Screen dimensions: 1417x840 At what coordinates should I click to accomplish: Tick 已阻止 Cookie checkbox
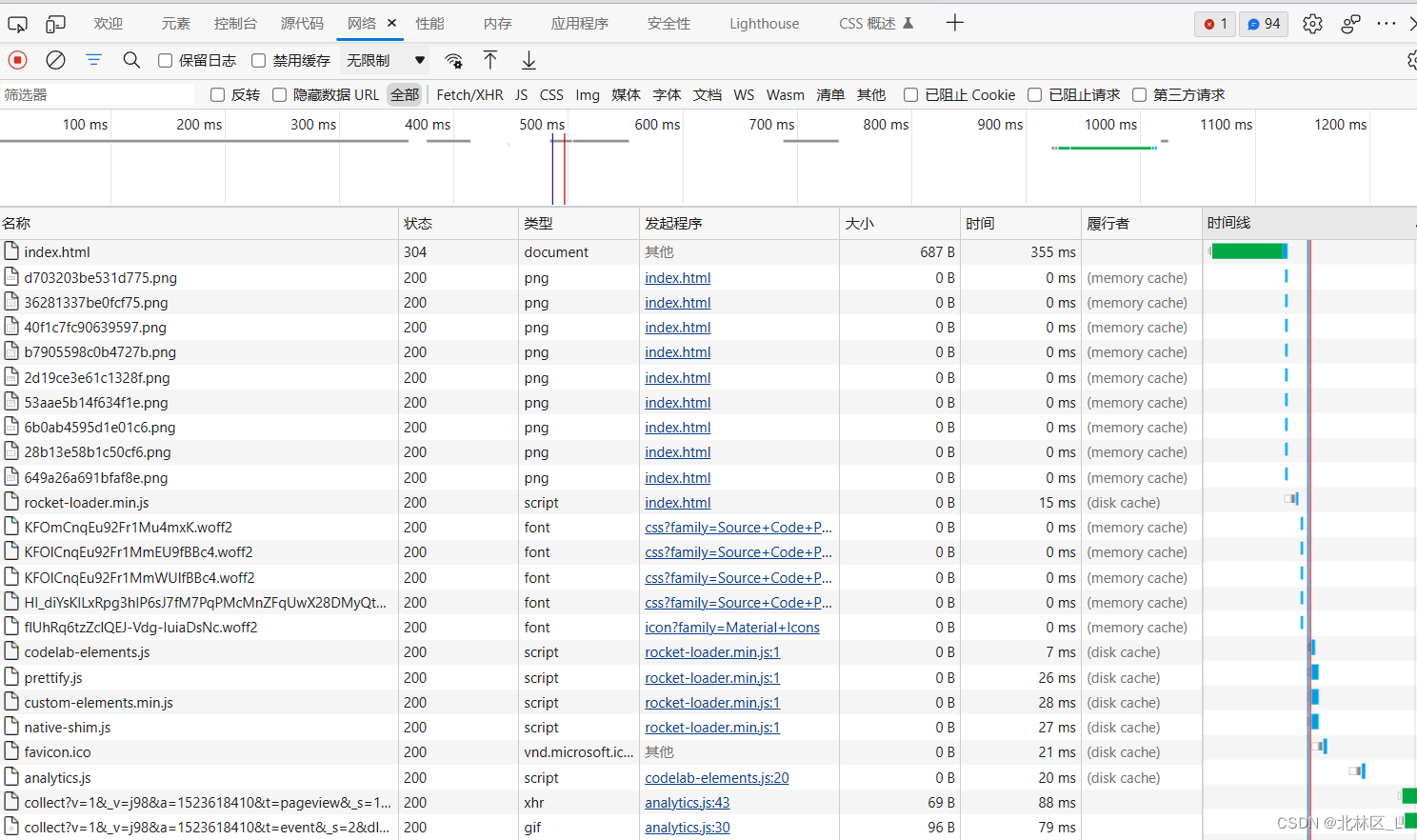tap(910, 94)
